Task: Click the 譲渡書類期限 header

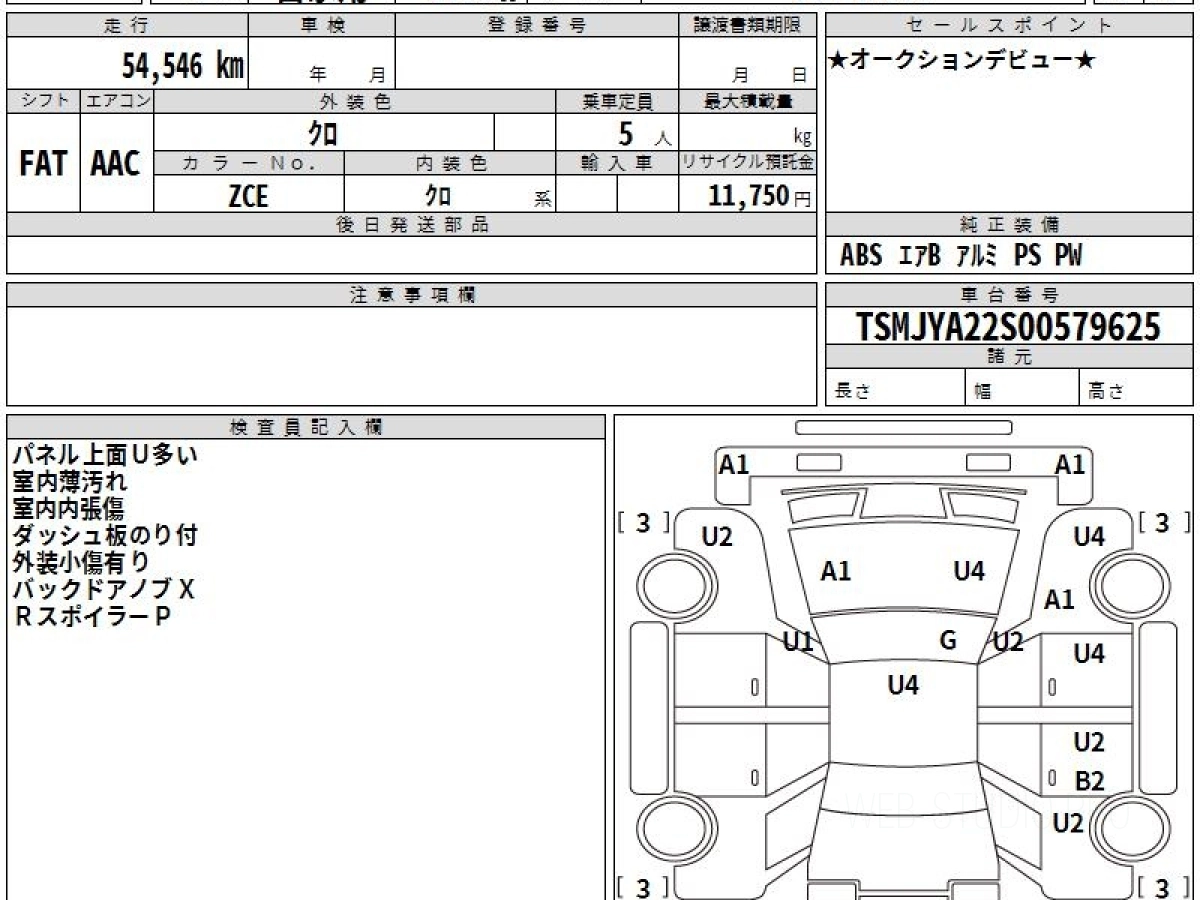Action: [748, 26]
